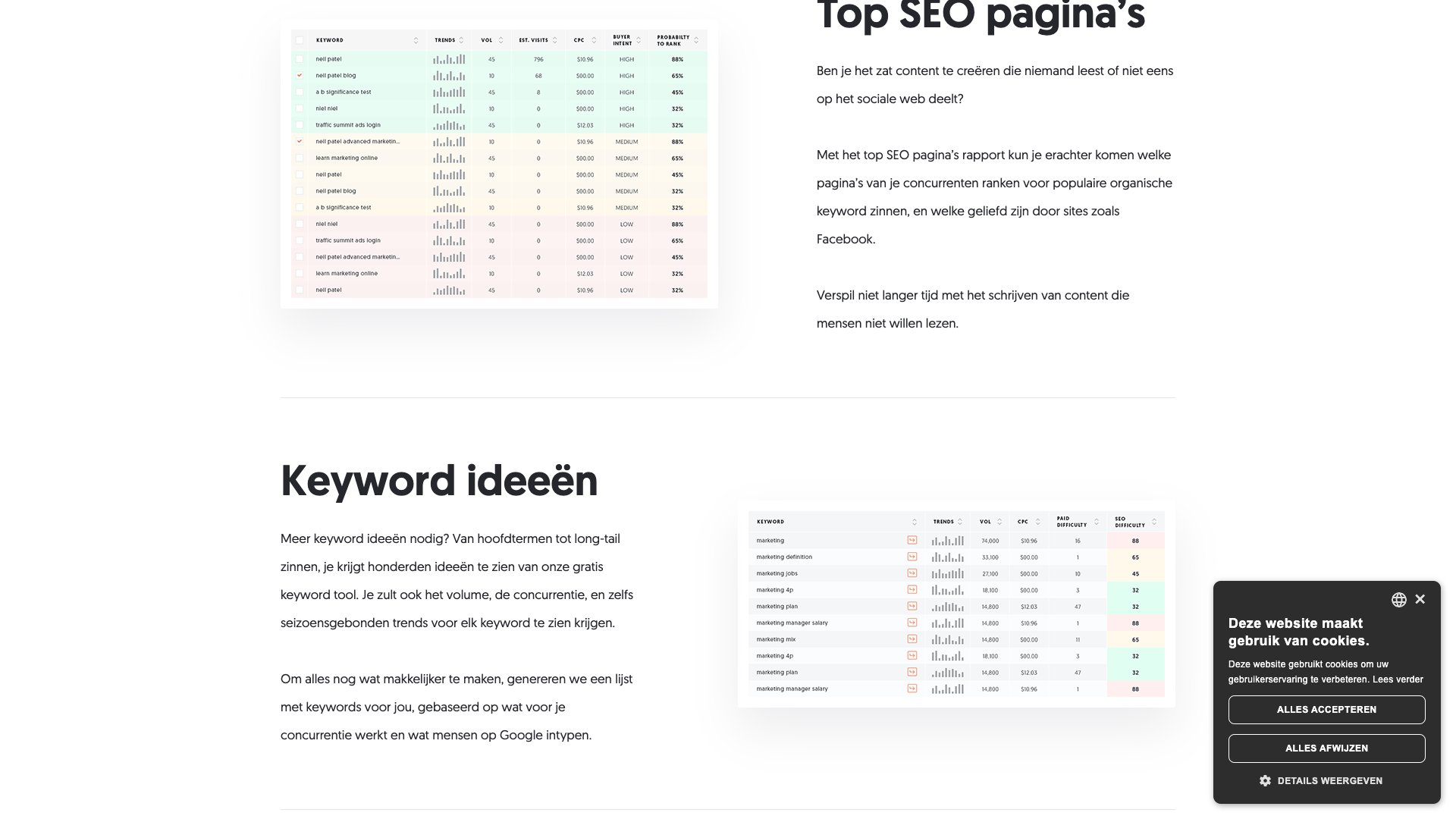The height and width of the screenshot is (819, 1456).
Task: Click the ALLES AFWIJZEN button
Action: pyautogui.click(x=1326, y=748)
